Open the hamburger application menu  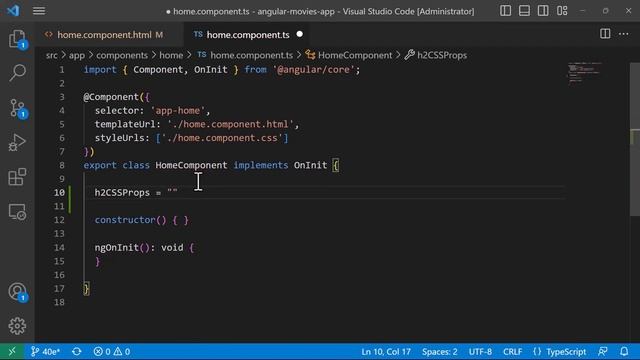(39, 11)
